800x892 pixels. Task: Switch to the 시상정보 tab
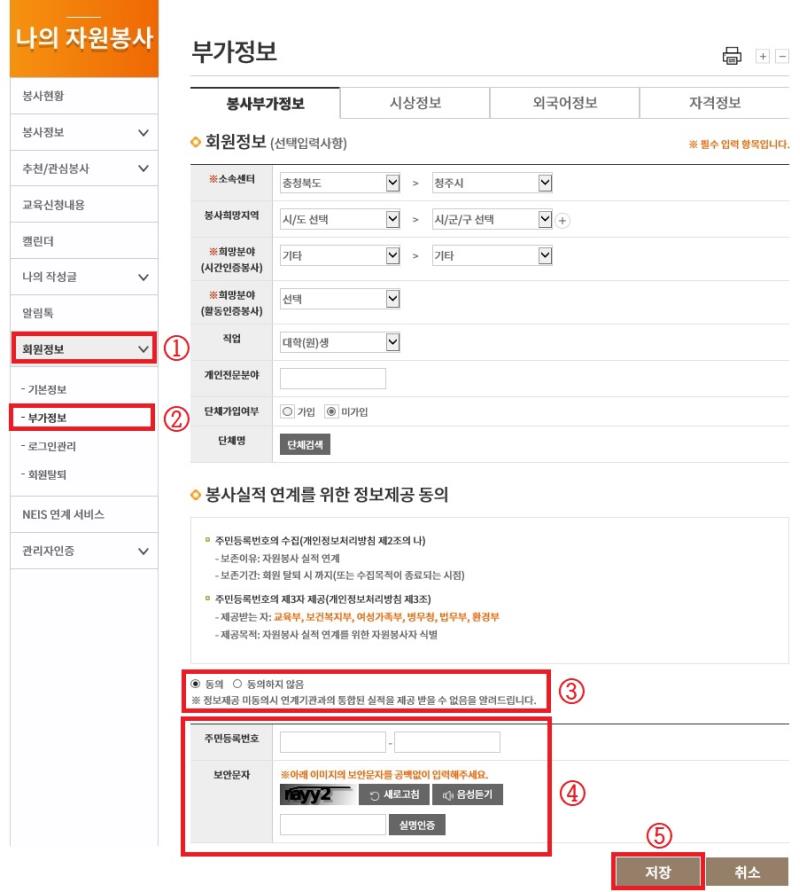(415, 103)
